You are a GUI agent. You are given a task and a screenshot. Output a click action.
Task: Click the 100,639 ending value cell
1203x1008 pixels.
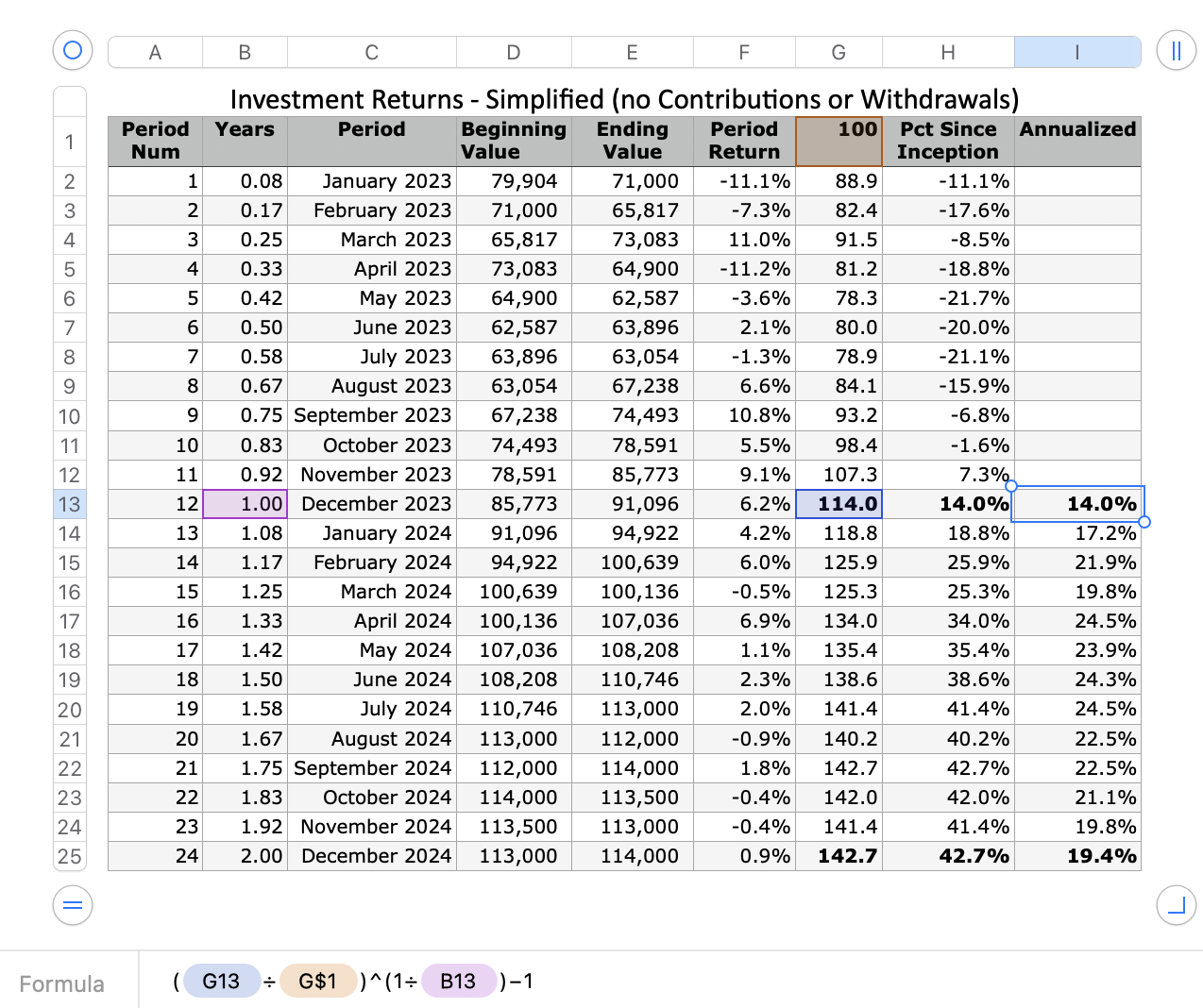pyautogui.click(x=632, y=563)
